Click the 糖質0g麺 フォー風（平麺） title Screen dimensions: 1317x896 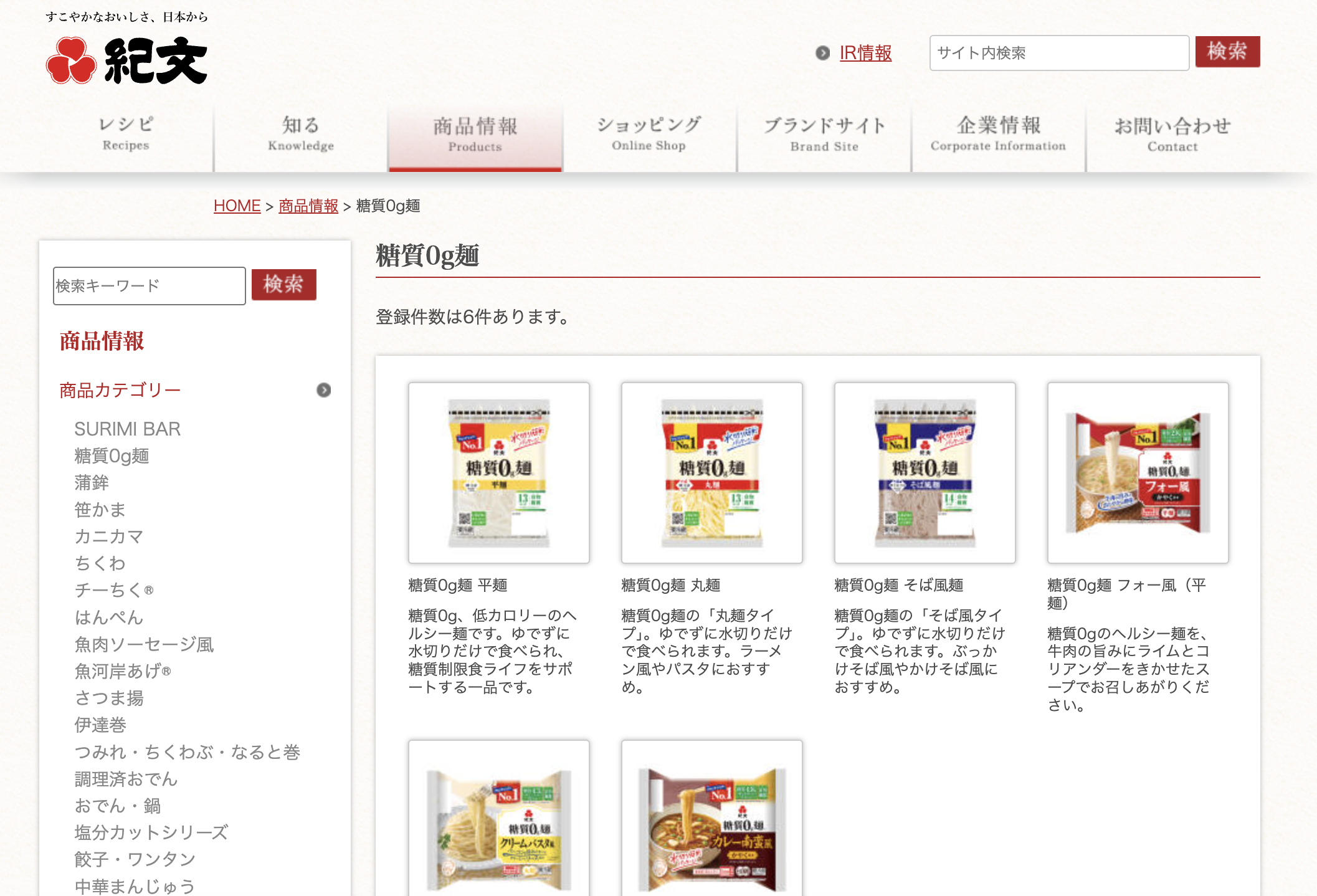(x=1128, y=593)
